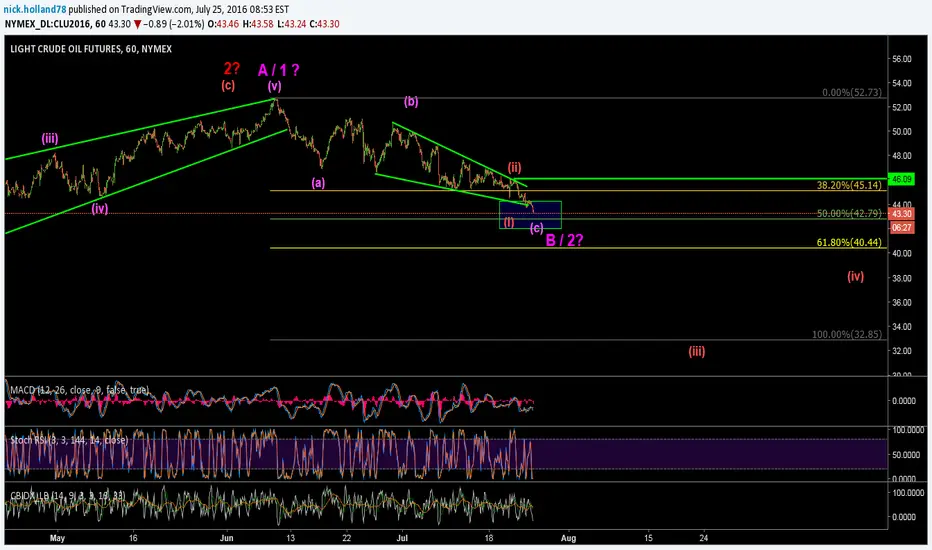The image size is (932, 550).
Task: Select the 61.80%(40.44) Fibonacci level label
Action: point(849,242)
